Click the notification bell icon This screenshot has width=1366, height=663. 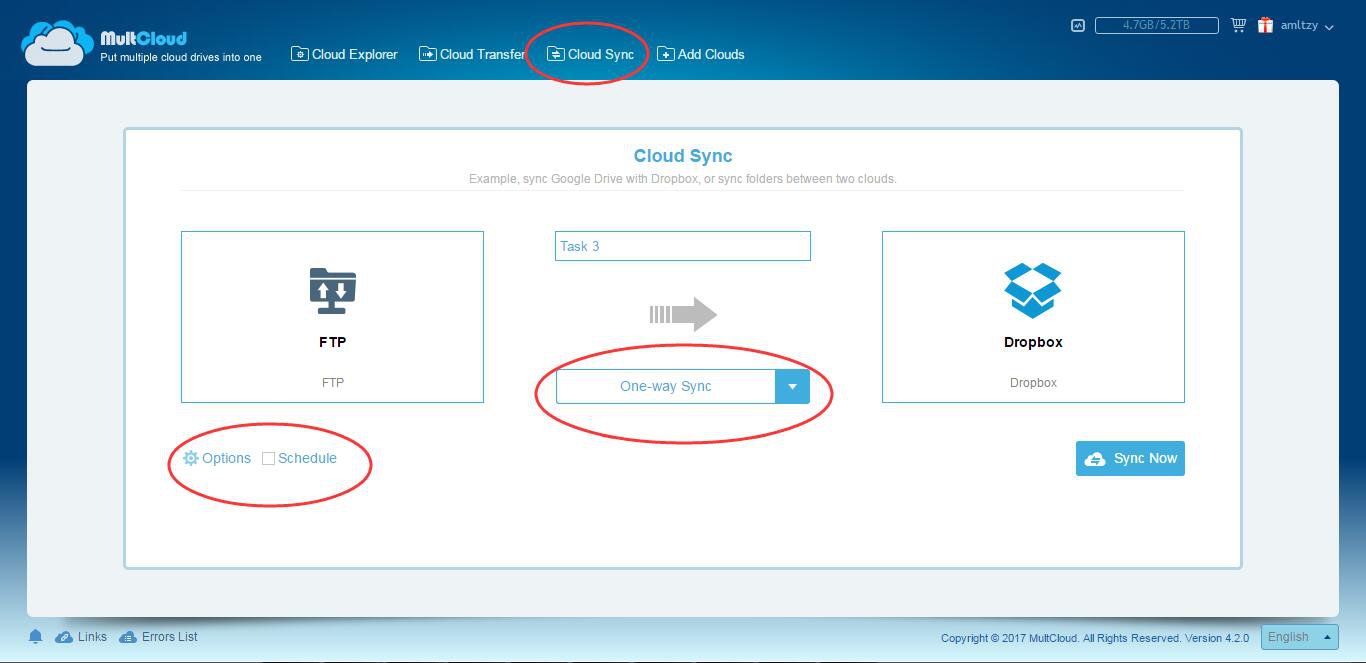click(35, 637)
